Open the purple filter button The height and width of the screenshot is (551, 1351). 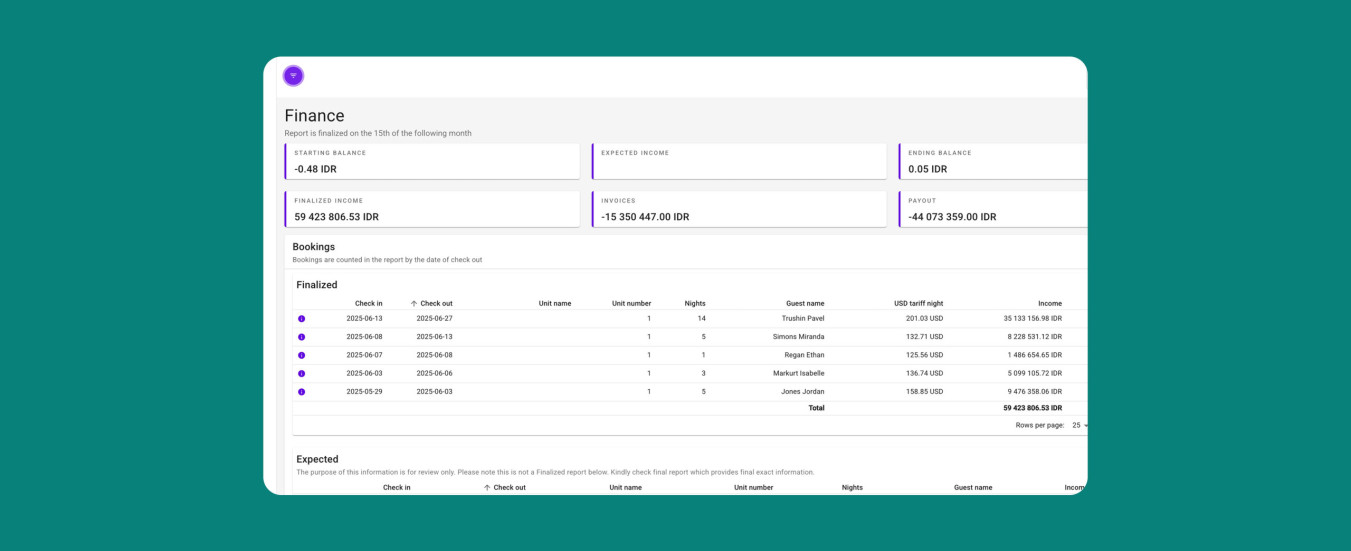[x=293, y=76]
